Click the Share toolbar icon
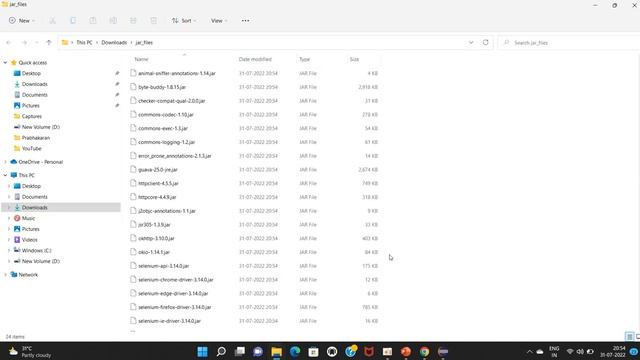 [x=133, y=20]
